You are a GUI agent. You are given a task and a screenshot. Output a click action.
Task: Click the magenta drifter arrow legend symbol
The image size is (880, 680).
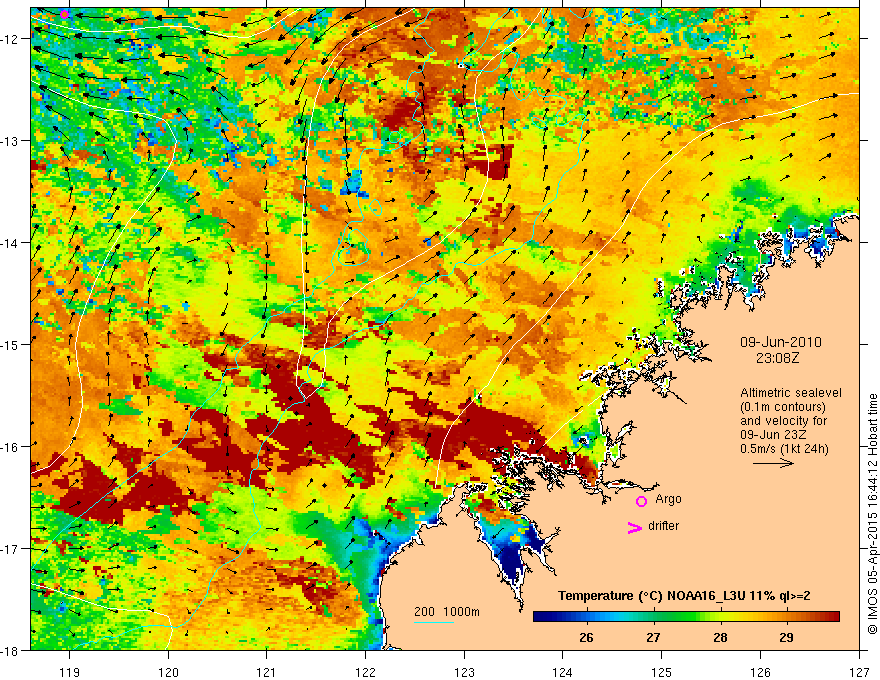point(634,527)
